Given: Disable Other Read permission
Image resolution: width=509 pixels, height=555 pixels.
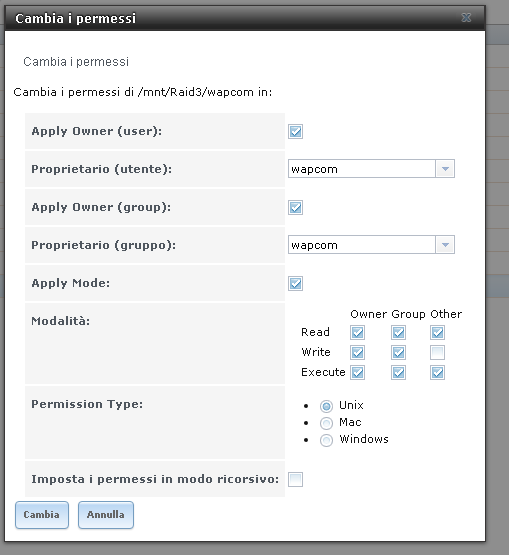Looking at the screenshot, I should (x=437, y=332).
